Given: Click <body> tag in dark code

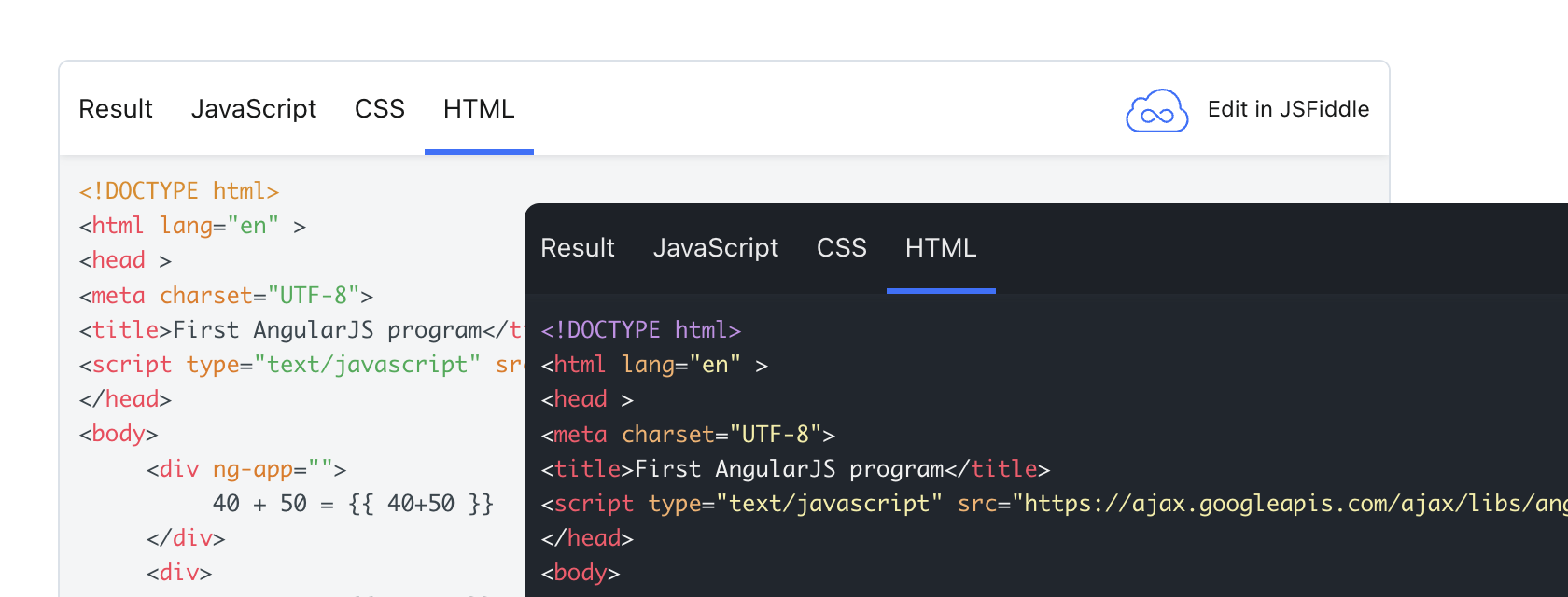Looking at the screenshot, I should coord(581,573).
